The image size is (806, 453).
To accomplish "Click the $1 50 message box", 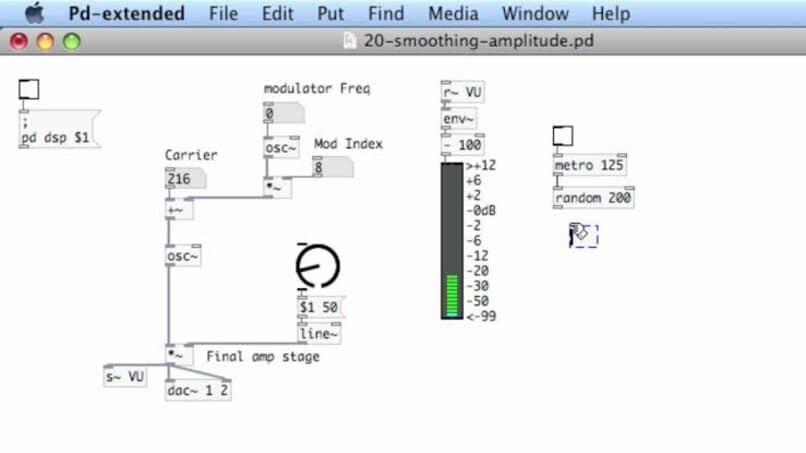I will (x=319, y=307).
